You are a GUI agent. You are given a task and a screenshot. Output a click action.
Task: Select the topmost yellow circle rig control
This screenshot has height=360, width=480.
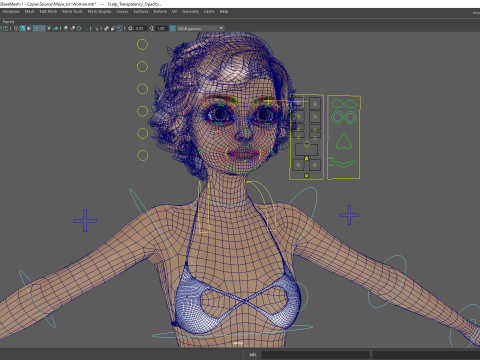pos(142,44)
